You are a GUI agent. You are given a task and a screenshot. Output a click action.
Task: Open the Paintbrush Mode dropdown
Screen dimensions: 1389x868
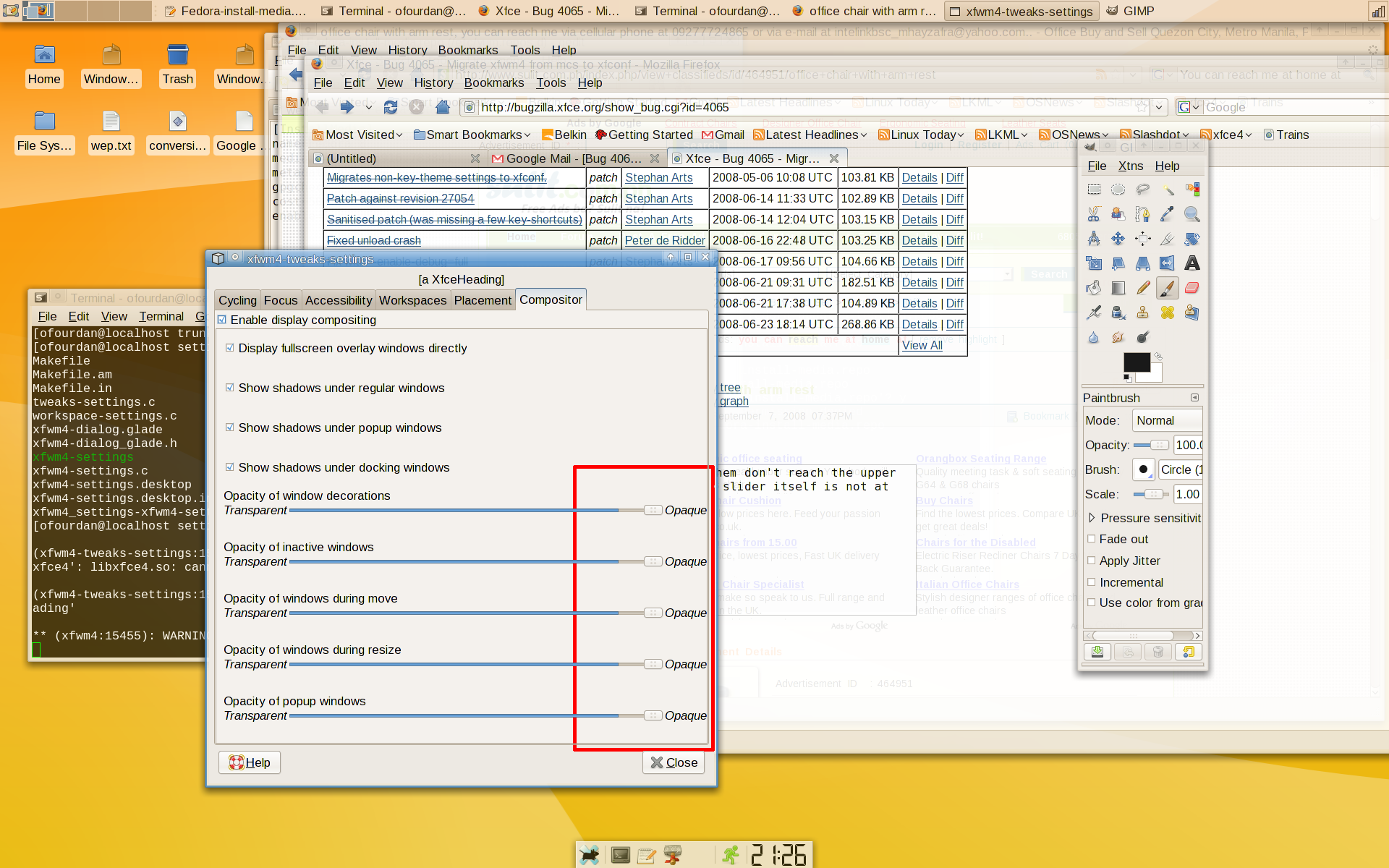coord(1166,420)
